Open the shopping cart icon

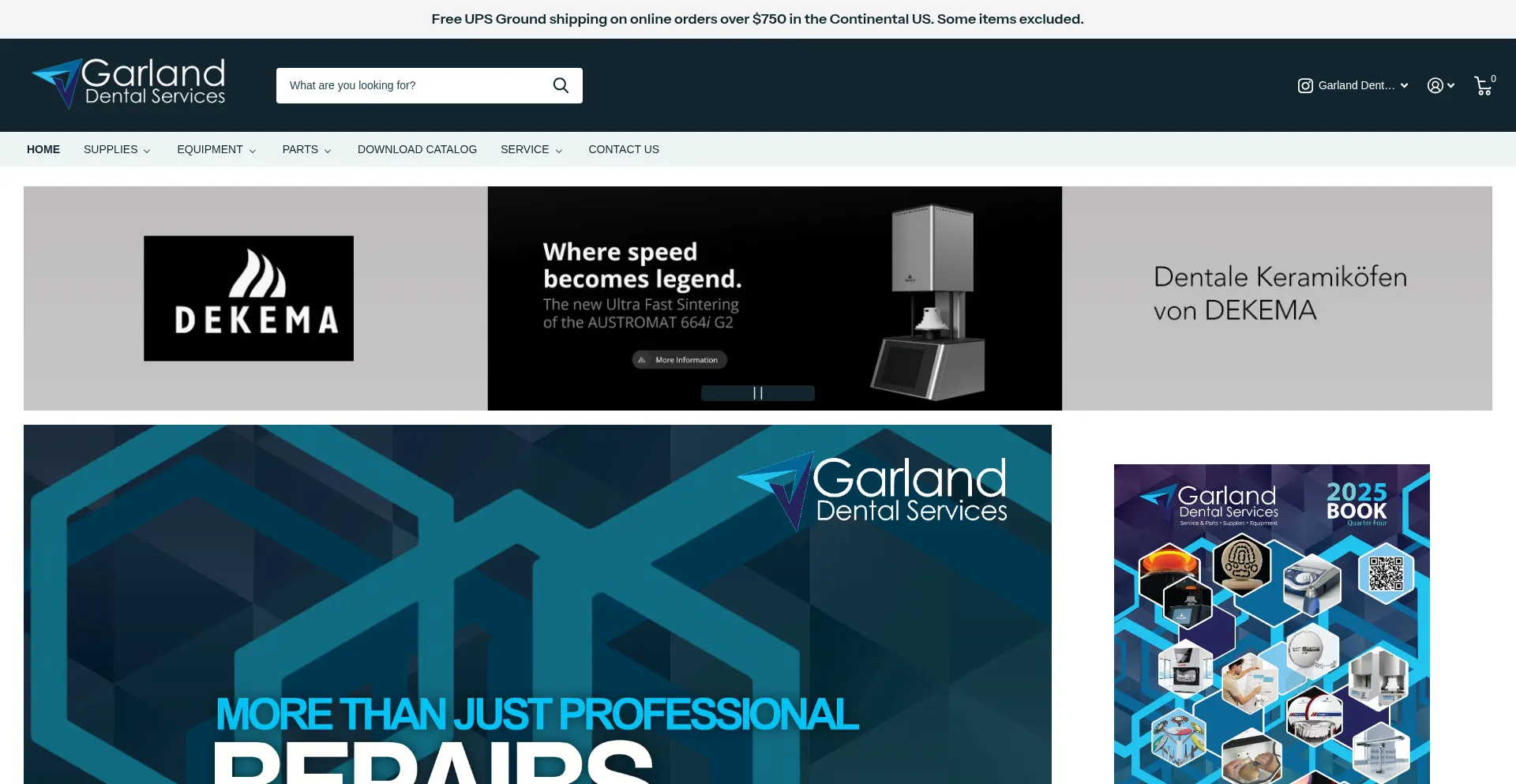[1481, 86]
